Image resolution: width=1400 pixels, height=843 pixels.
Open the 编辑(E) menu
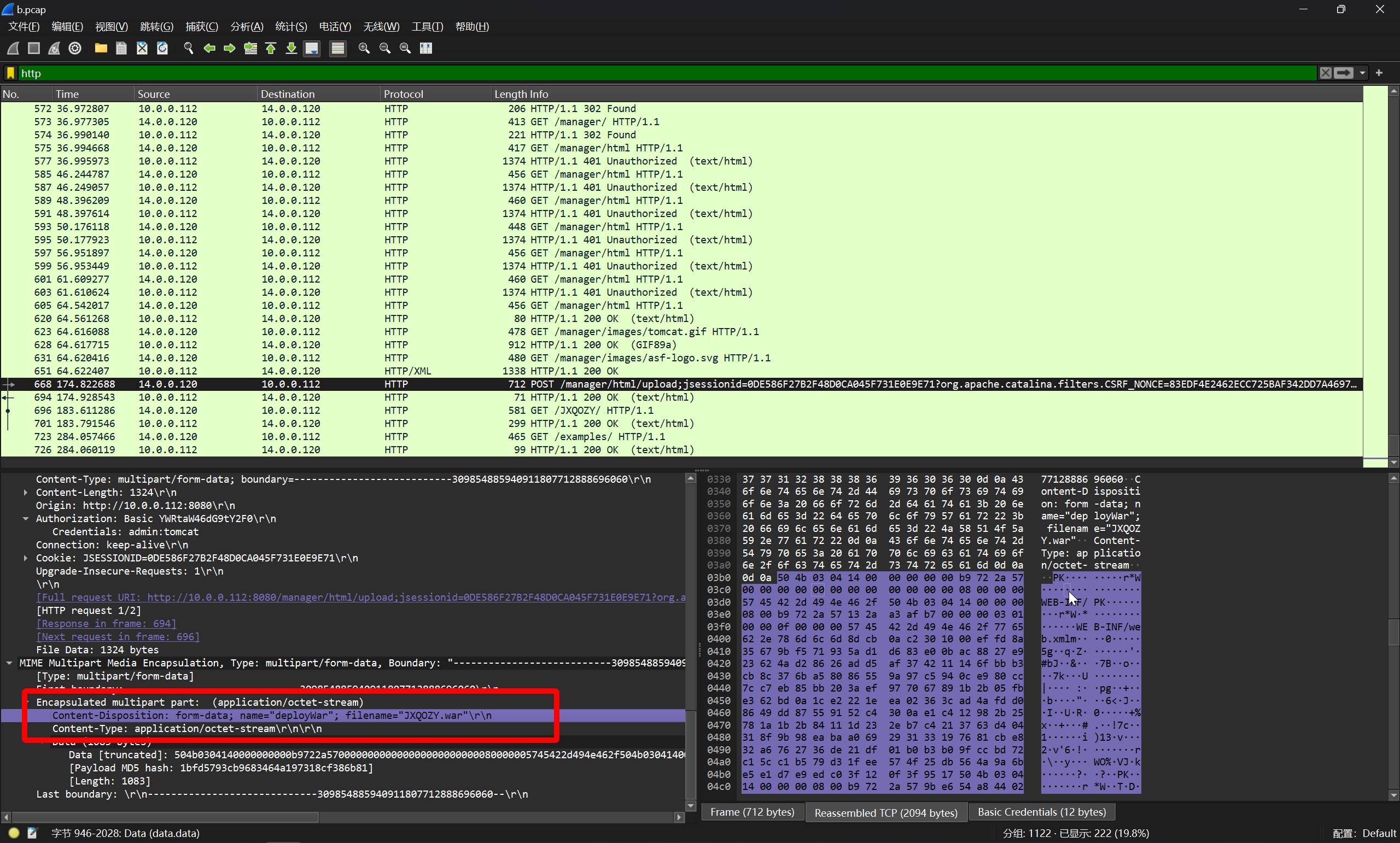[67, 27]
